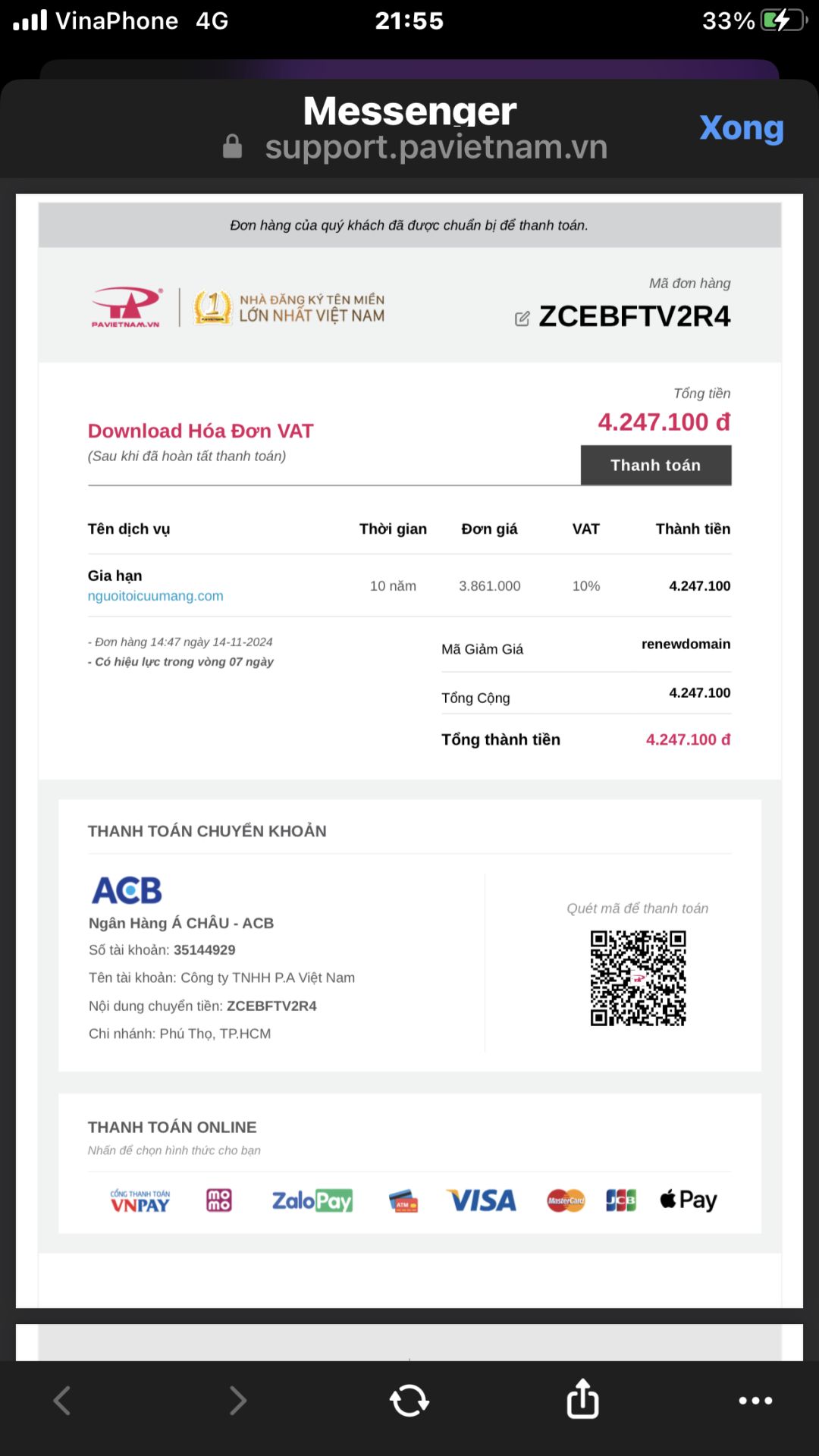Go back with the left chevron

tap(62, 1401)
